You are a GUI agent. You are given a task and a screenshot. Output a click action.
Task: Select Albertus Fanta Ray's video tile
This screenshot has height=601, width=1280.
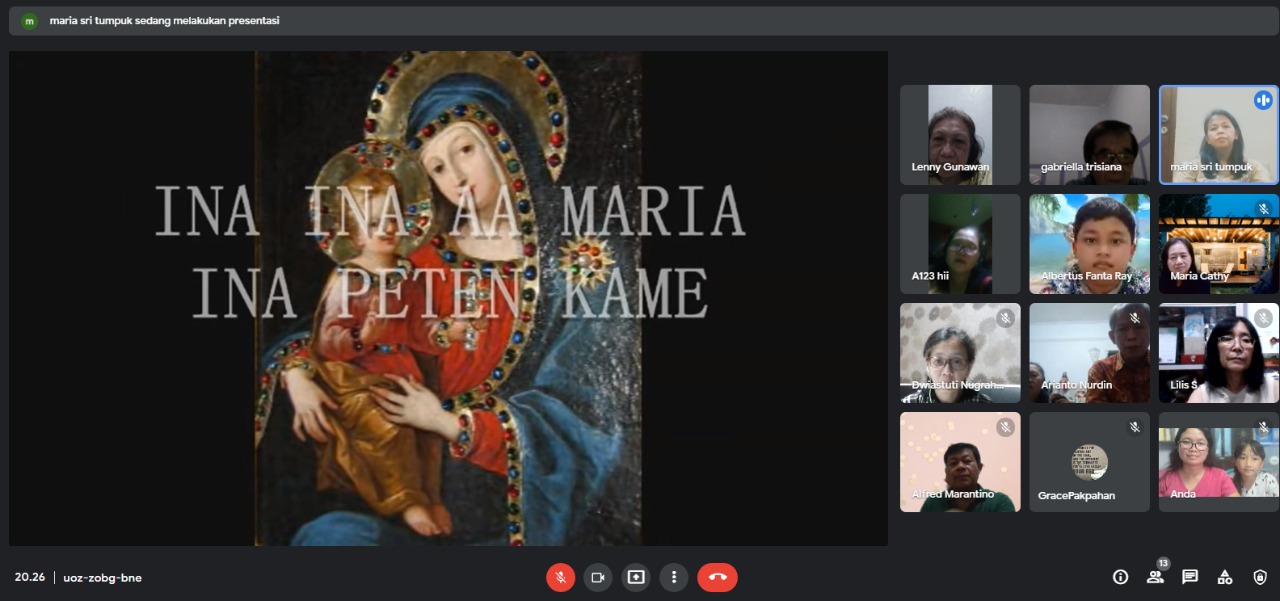pyautogui.click(x=1090, y=244)
